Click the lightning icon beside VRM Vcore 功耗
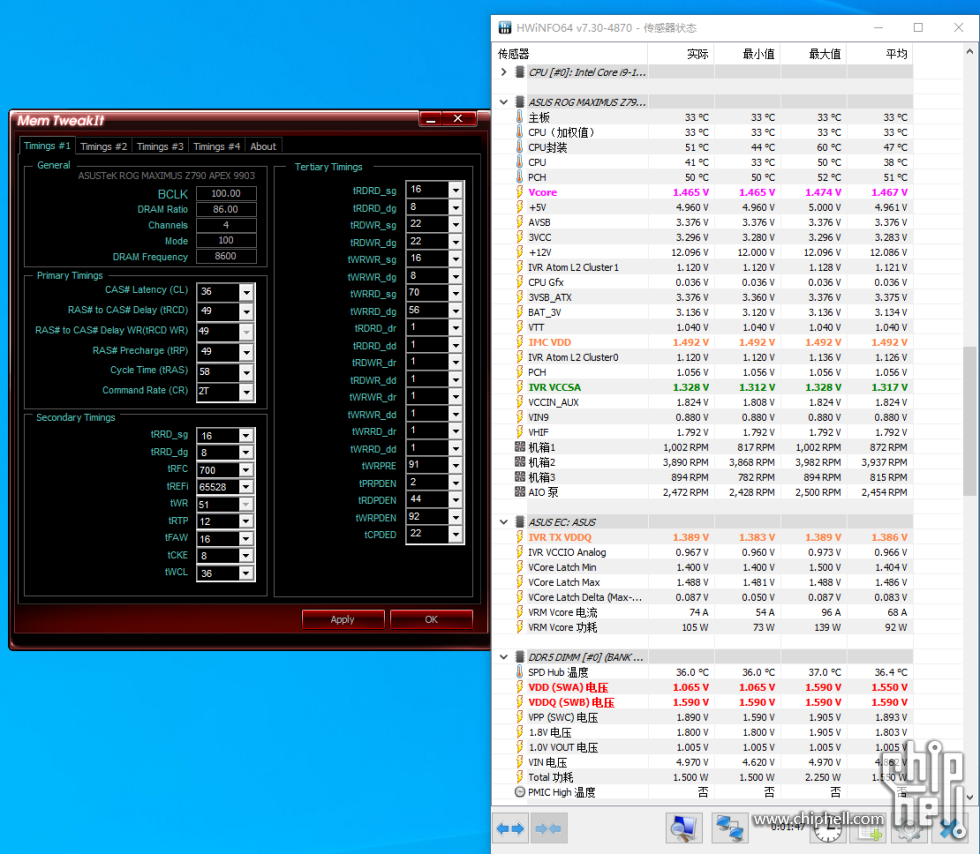Viewport: 980px width, 854px height. 519,627
